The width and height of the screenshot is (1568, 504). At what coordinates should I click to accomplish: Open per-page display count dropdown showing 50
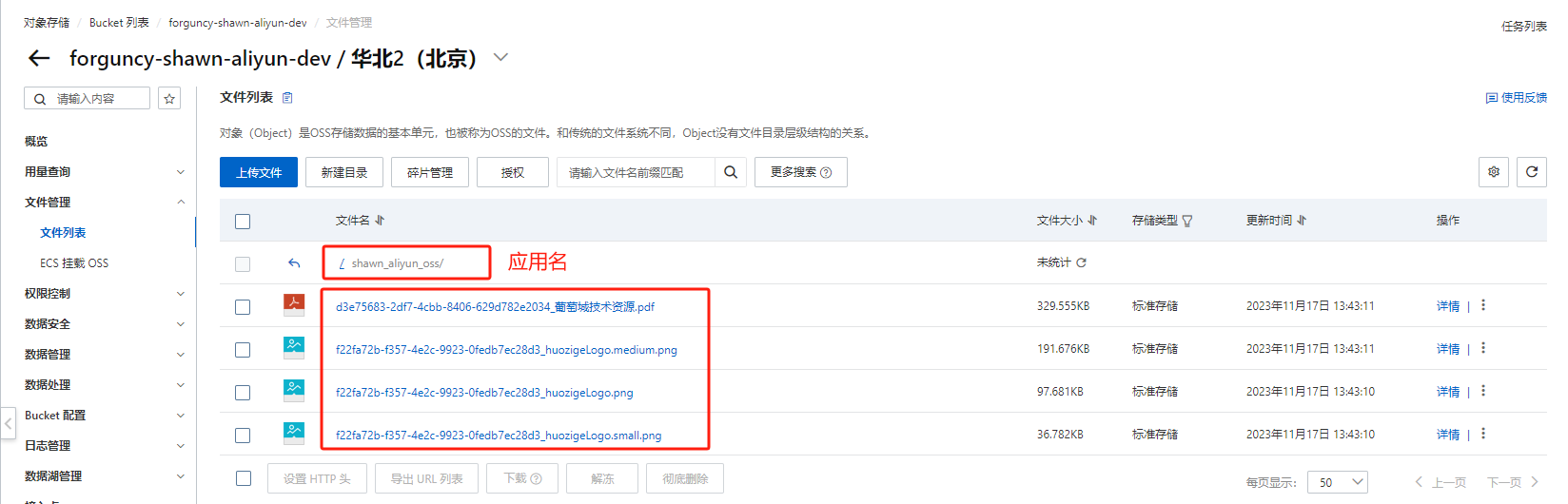coord(1338,482)
